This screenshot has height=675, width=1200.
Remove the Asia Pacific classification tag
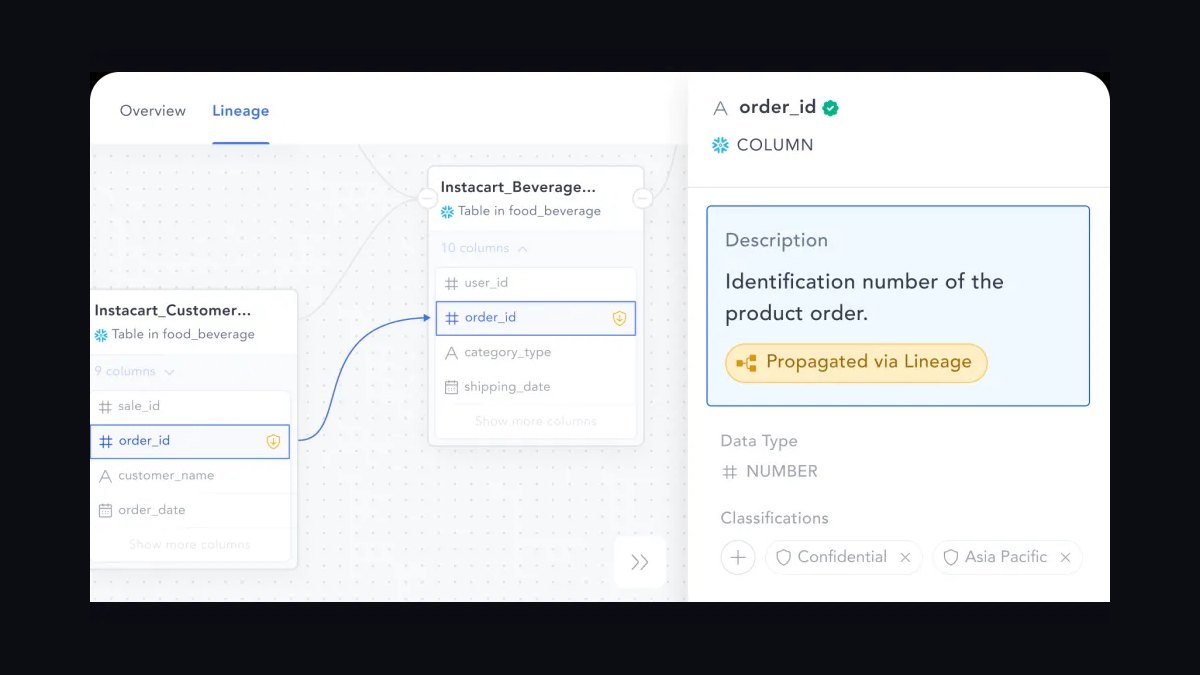[1065, 557]
